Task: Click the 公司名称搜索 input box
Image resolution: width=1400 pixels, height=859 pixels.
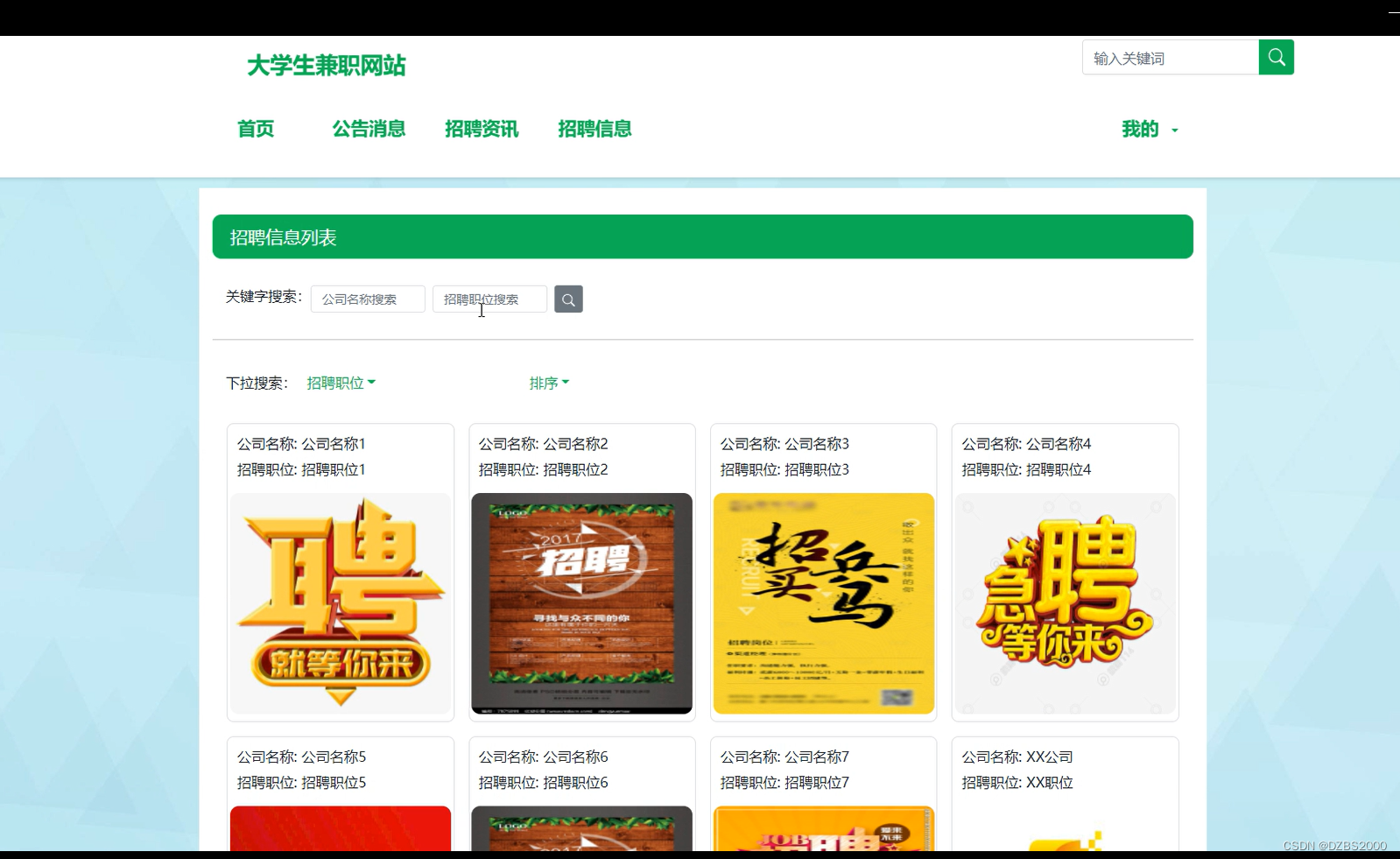Action: (x=368, y=299)
